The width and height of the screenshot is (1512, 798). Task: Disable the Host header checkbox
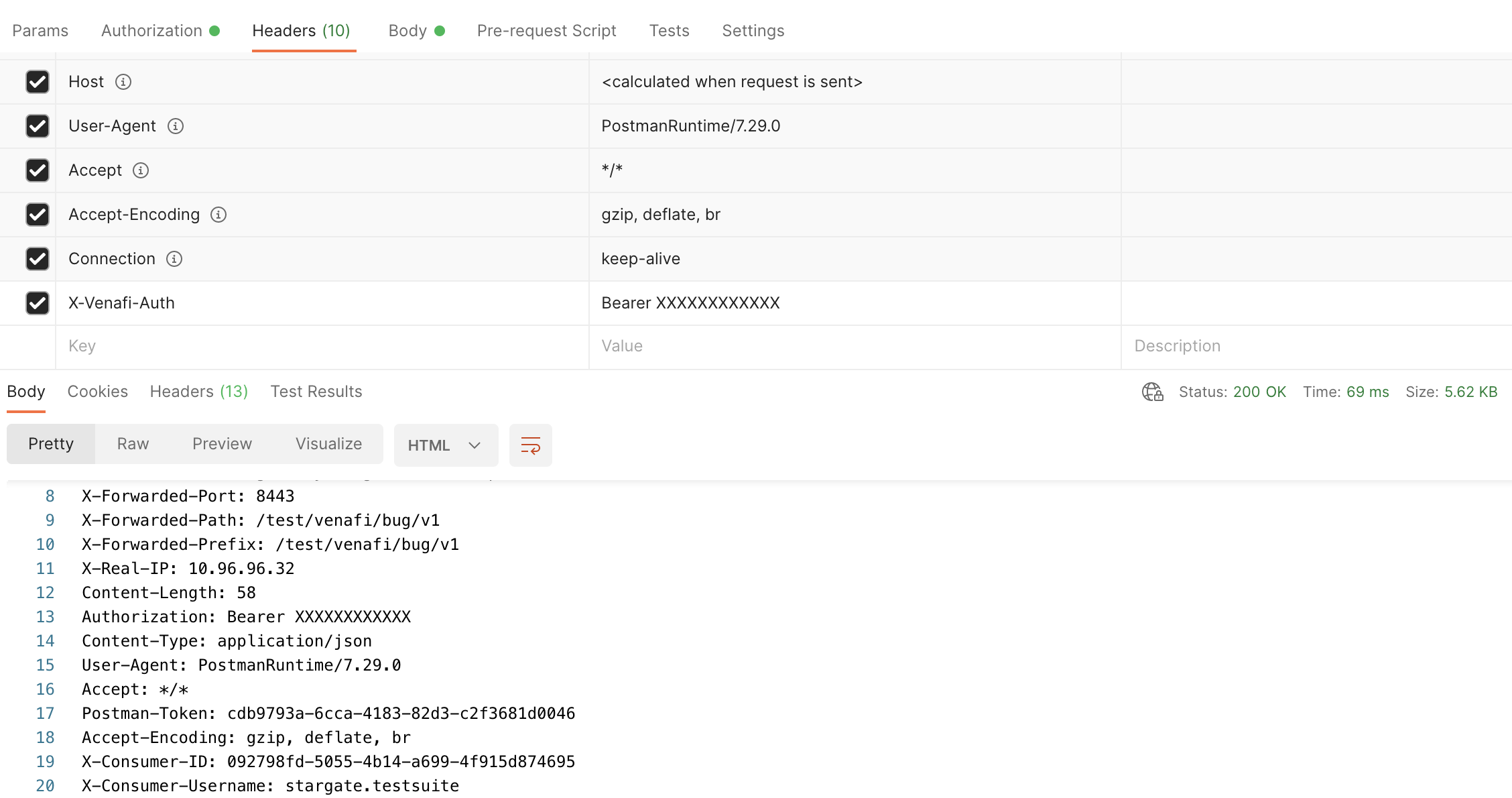point(38,82)
